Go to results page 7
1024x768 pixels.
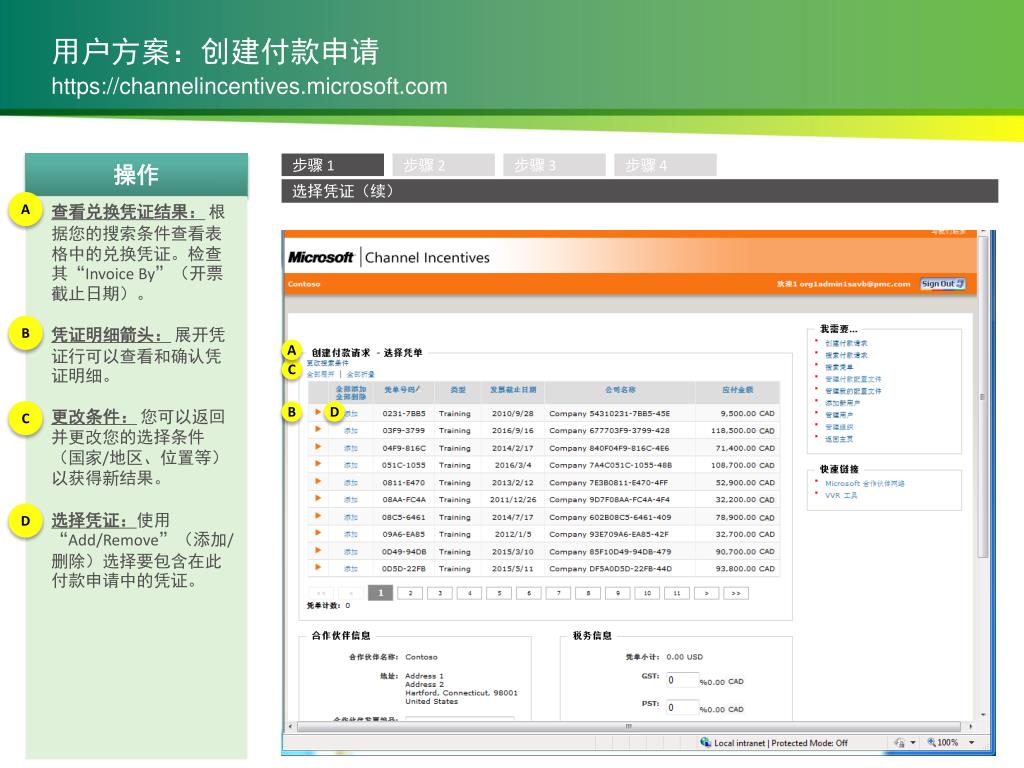[x=558, y=593]
